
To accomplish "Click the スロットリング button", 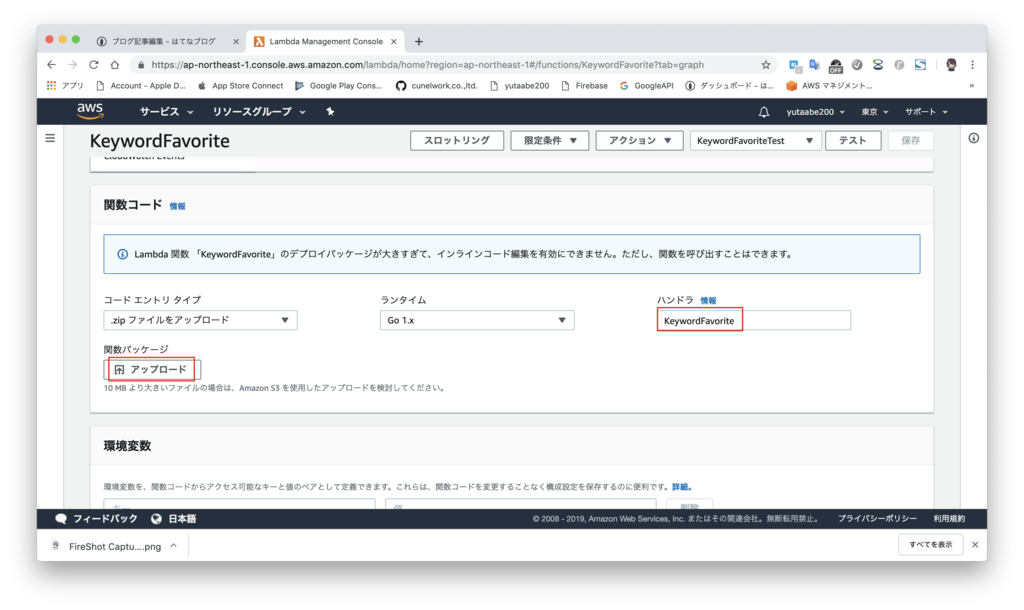I will click(x=456, y=140).
